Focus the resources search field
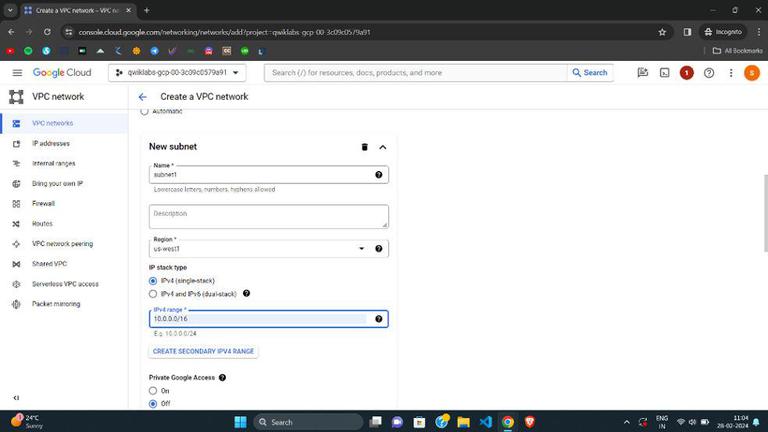The image size is (768, 432). (416, 72)
